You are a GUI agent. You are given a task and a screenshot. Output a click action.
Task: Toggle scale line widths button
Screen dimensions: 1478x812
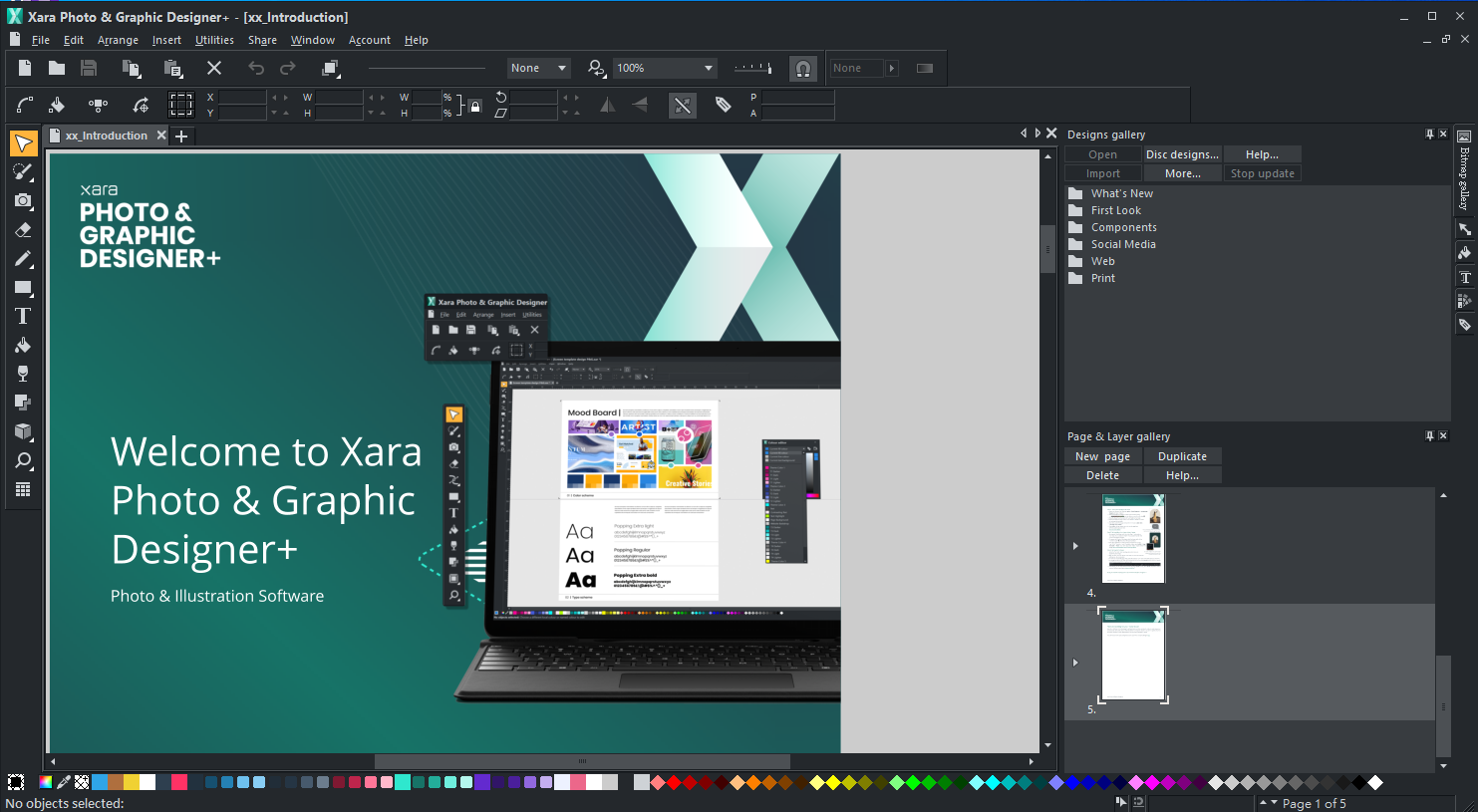pos(683,105)
